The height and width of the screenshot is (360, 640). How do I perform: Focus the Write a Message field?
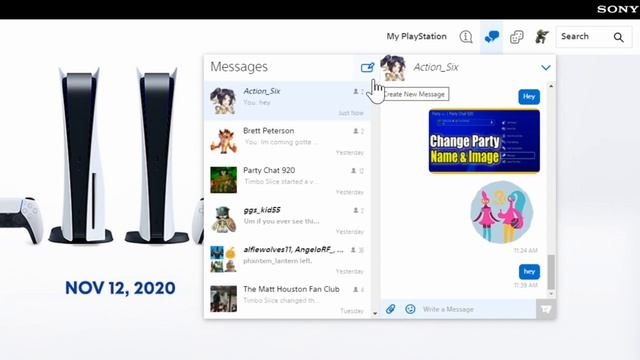(x=478, y=309)
